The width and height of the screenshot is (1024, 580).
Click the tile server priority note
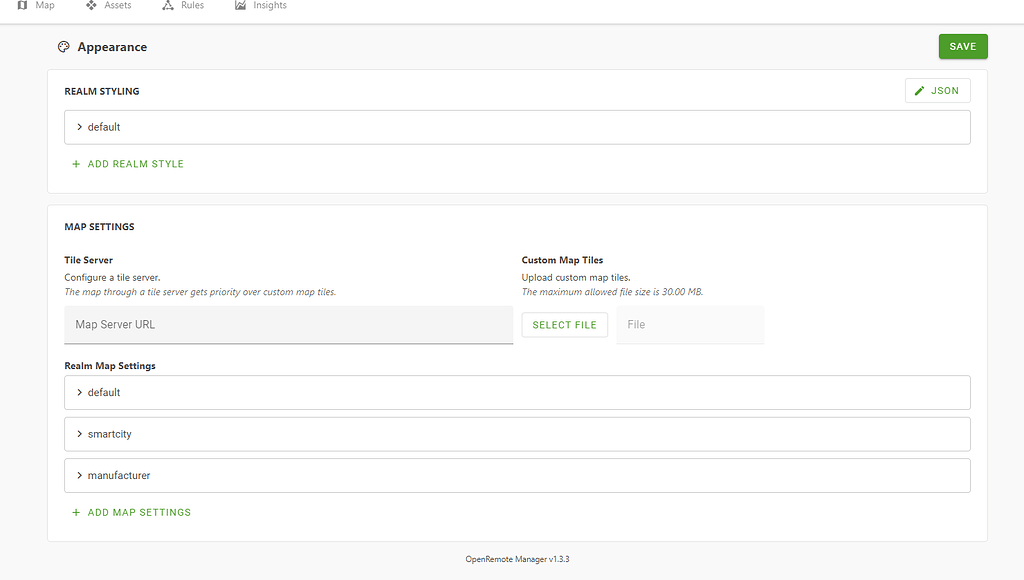pyautogui.click(x=200, y=292)
